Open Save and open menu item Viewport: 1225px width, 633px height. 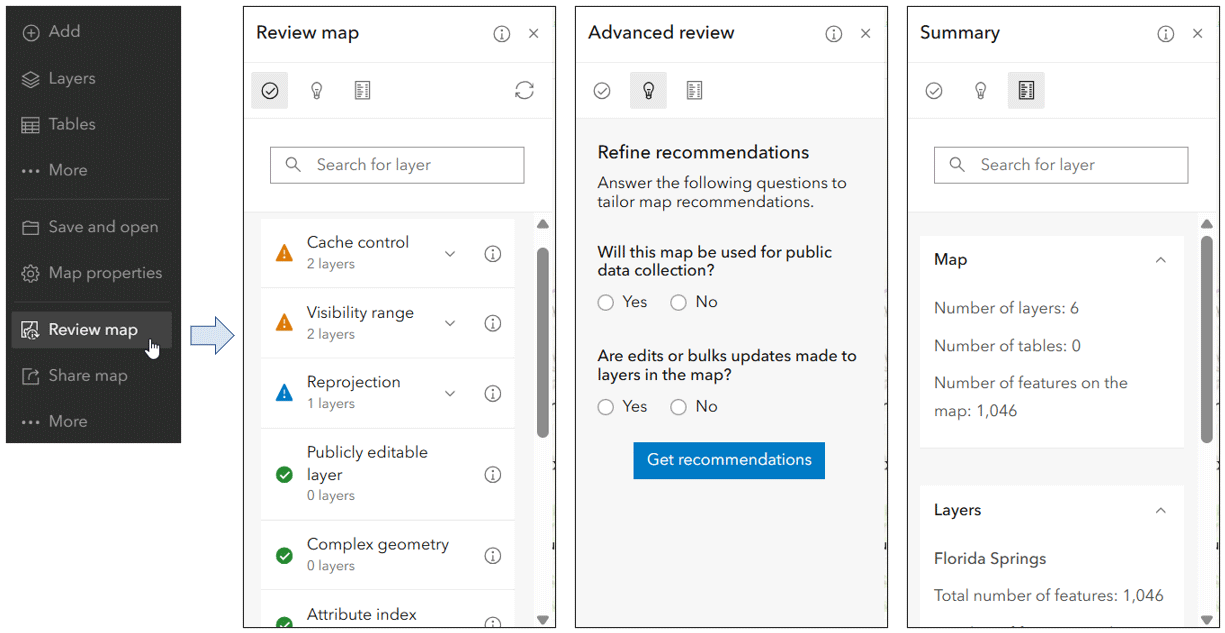pyautogui.click(x=91, y=227)
